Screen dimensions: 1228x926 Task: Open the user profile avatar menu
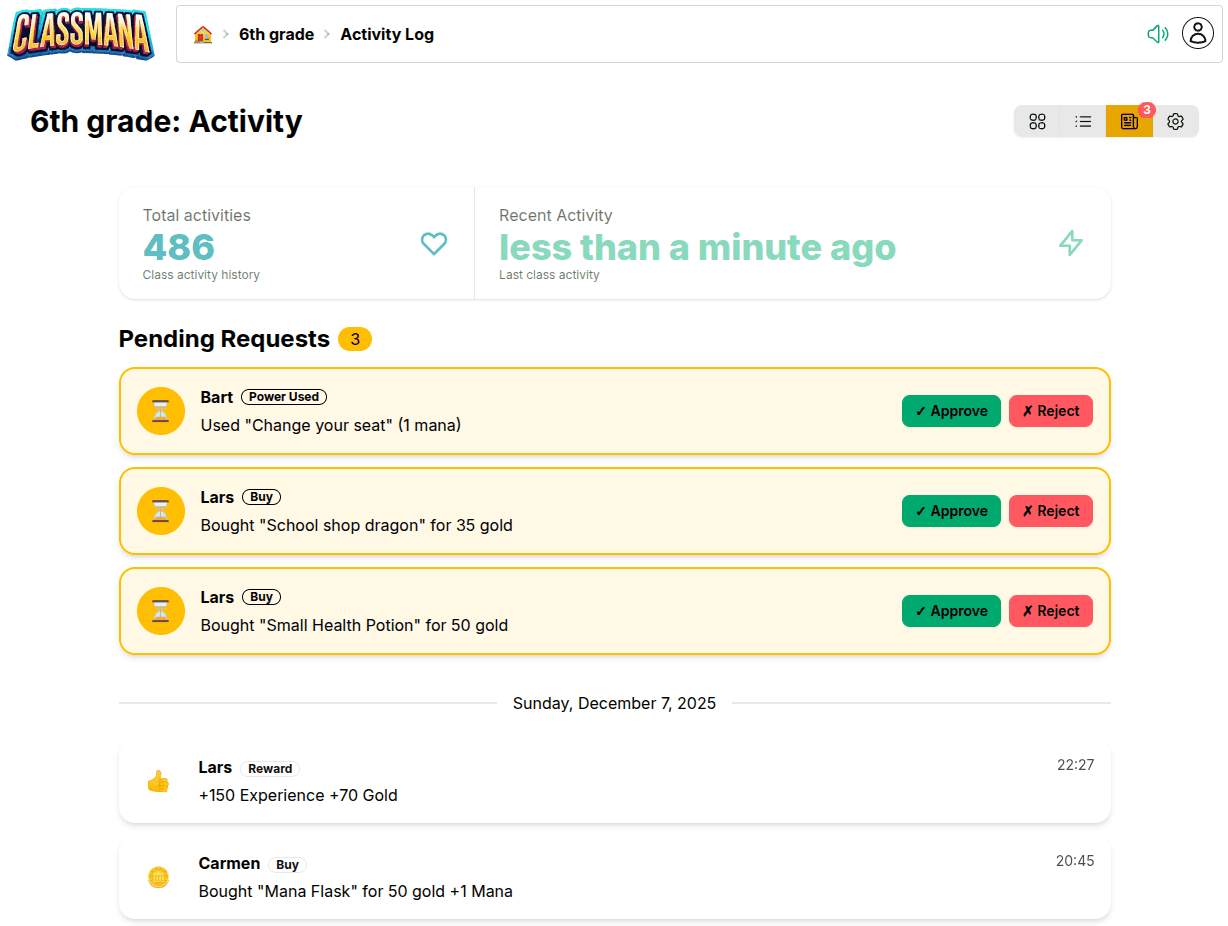pos(1197,33)
